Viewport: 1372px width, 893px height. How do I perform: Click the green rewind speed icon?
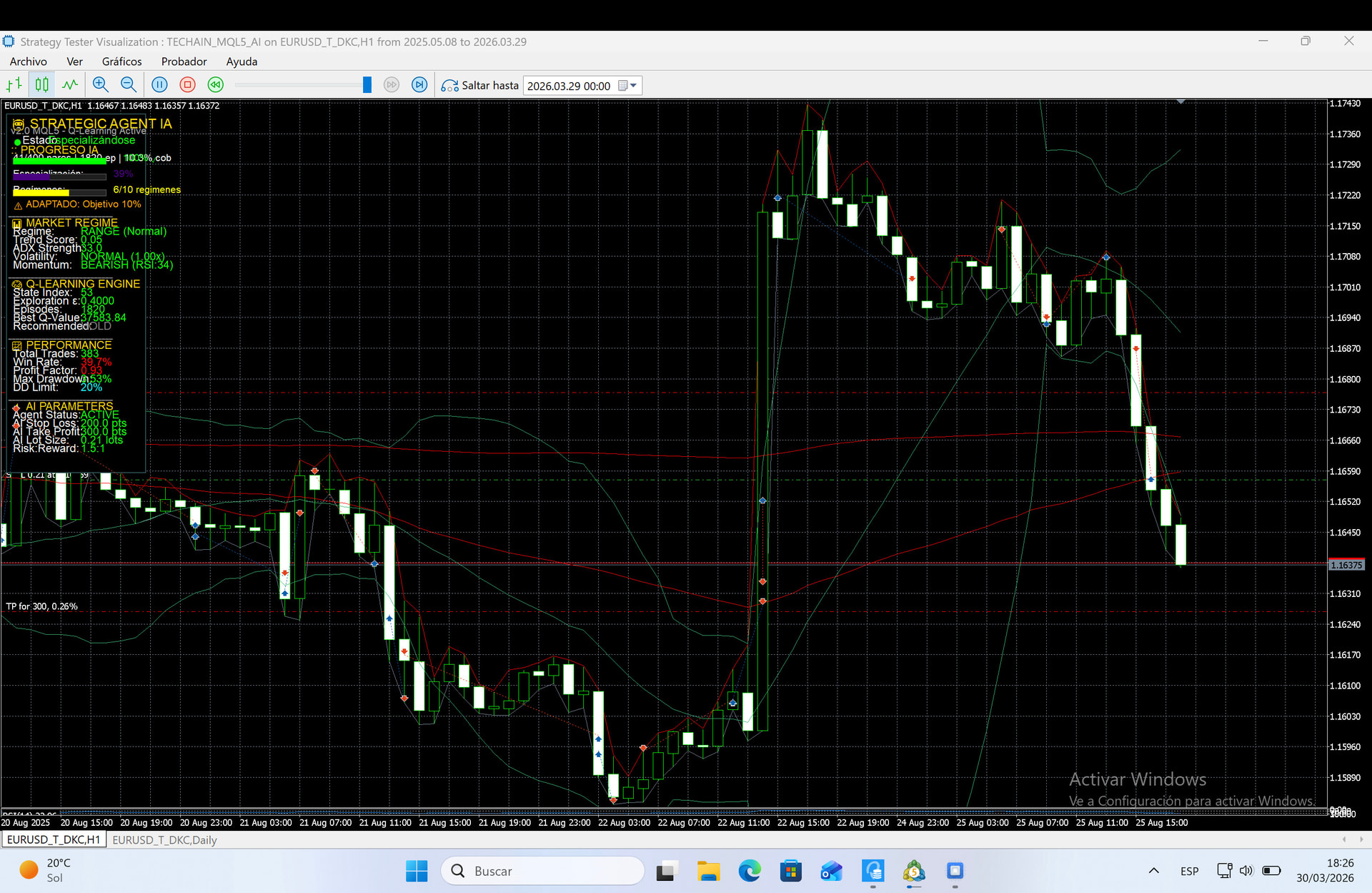point(215,85)
